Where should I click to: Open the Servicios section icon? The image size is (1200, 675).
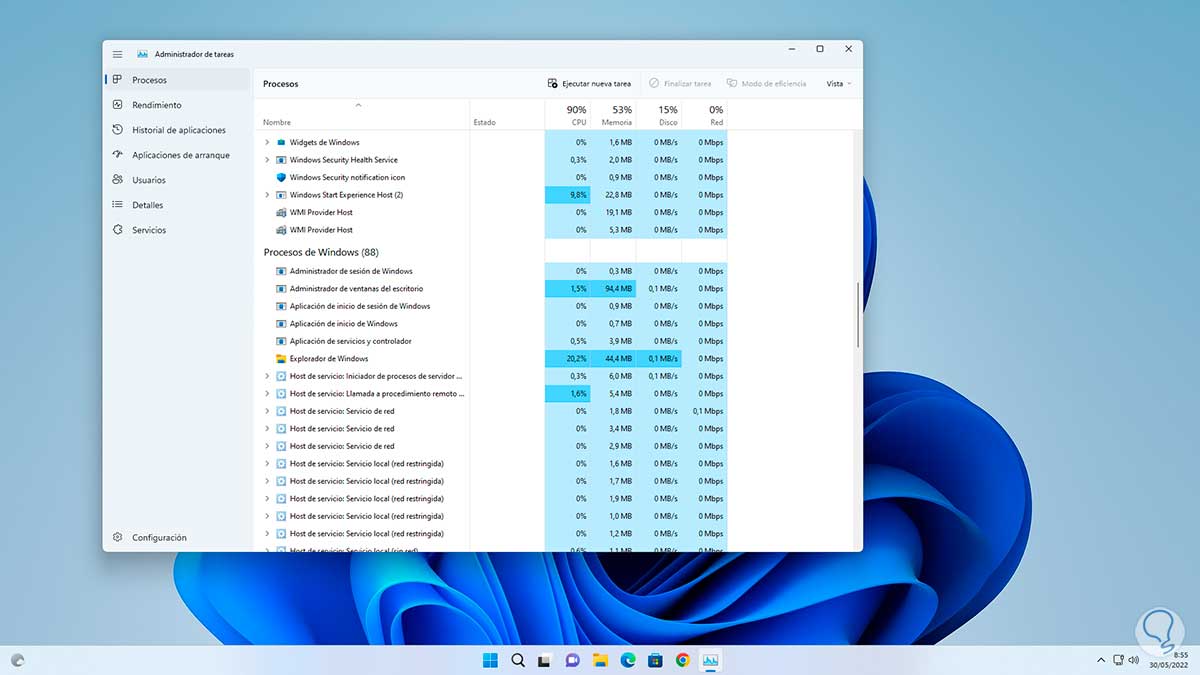pyautogui.click(x=118, y=230)
